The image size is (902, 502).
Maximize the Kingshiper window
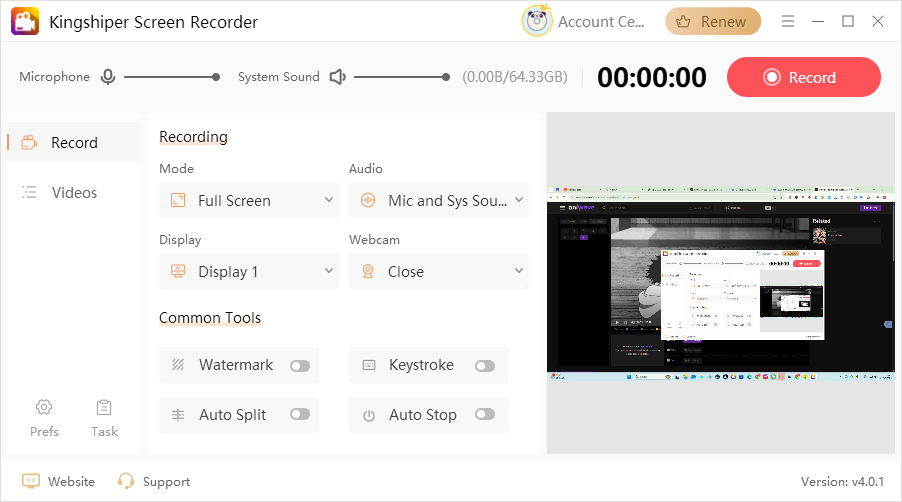click(847, 21)
